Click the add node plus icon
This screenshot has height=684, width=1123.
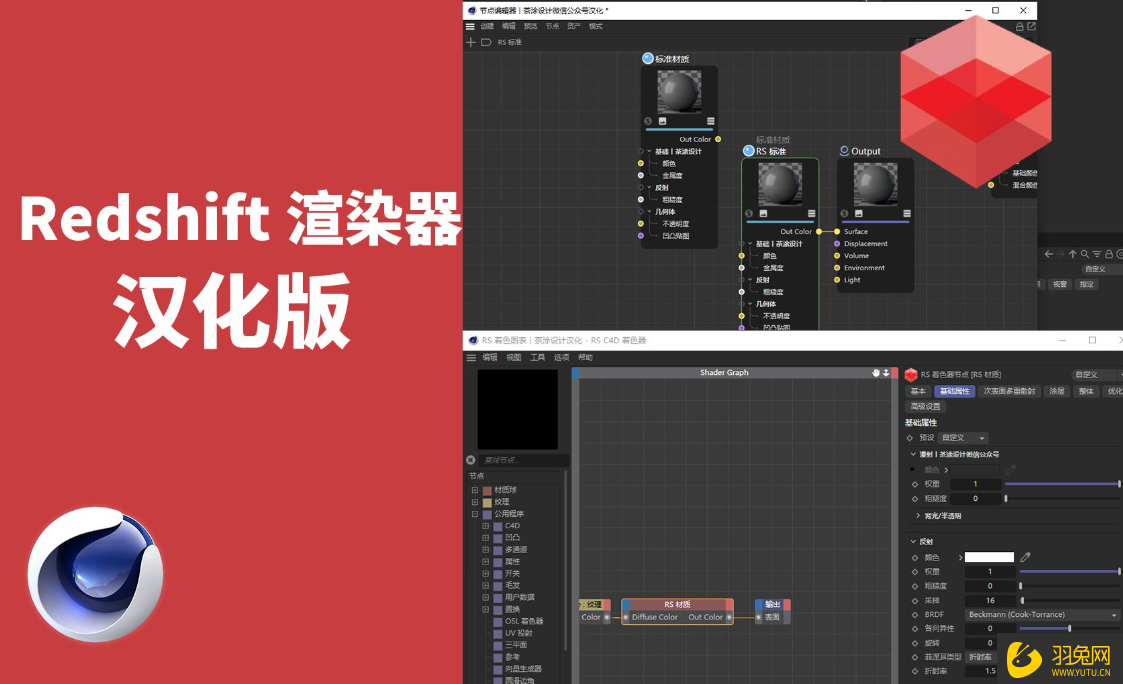(471, 43)
